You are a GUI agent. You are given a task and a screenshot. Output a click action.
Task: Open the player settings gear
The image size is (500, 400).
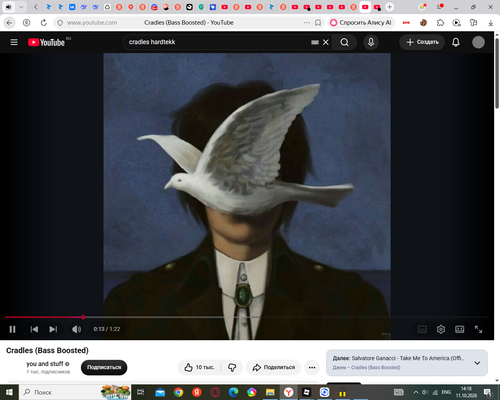(x=441, y=329)
